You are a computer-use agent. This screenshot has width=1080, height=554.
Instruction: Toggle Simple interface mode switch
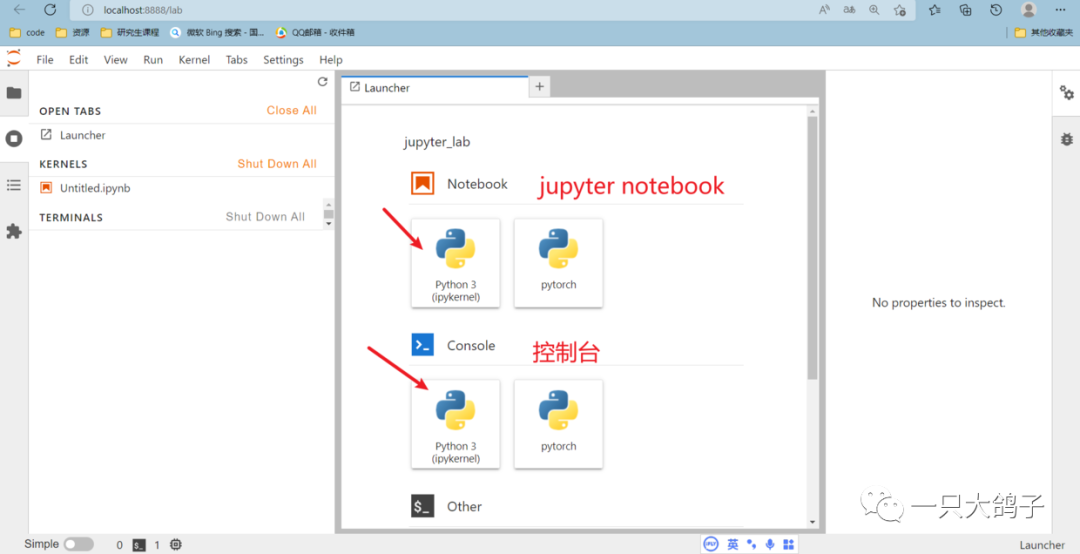[x=79, y=544]
